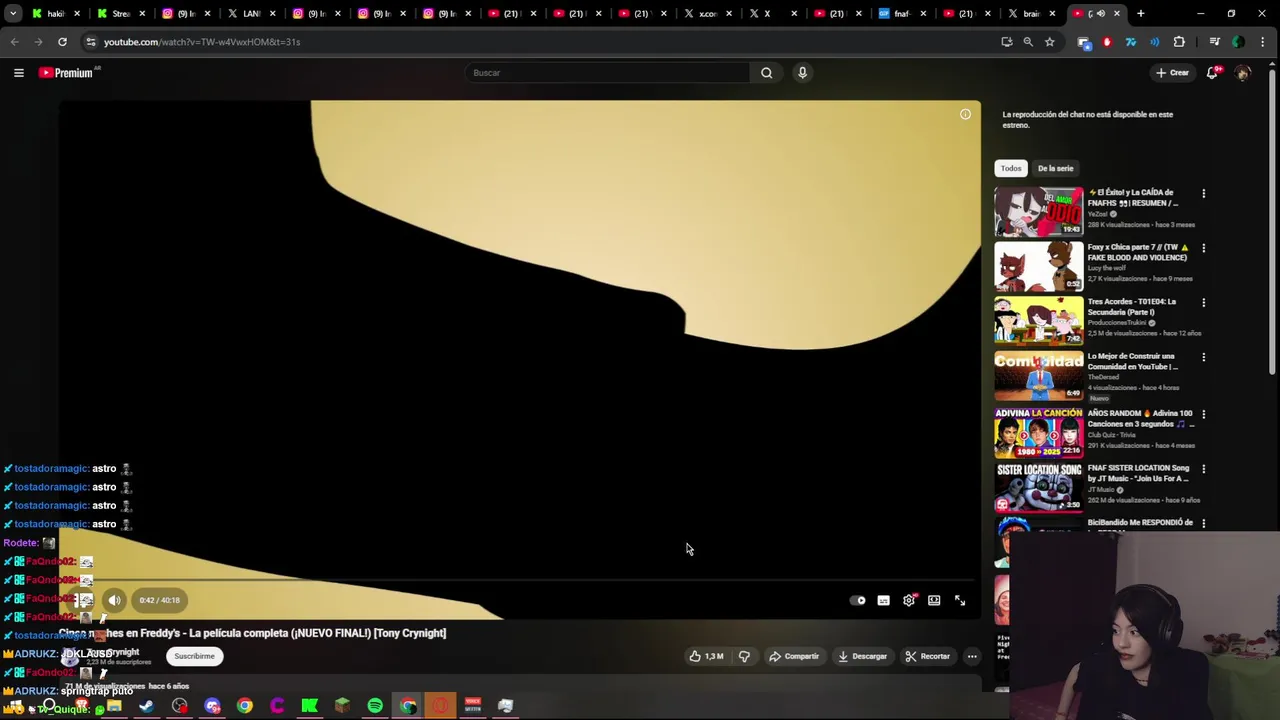The image size is (1280, 720).
Task: Open the Chrome extensions puzzle icon
Action: (x=1179, y=42)
